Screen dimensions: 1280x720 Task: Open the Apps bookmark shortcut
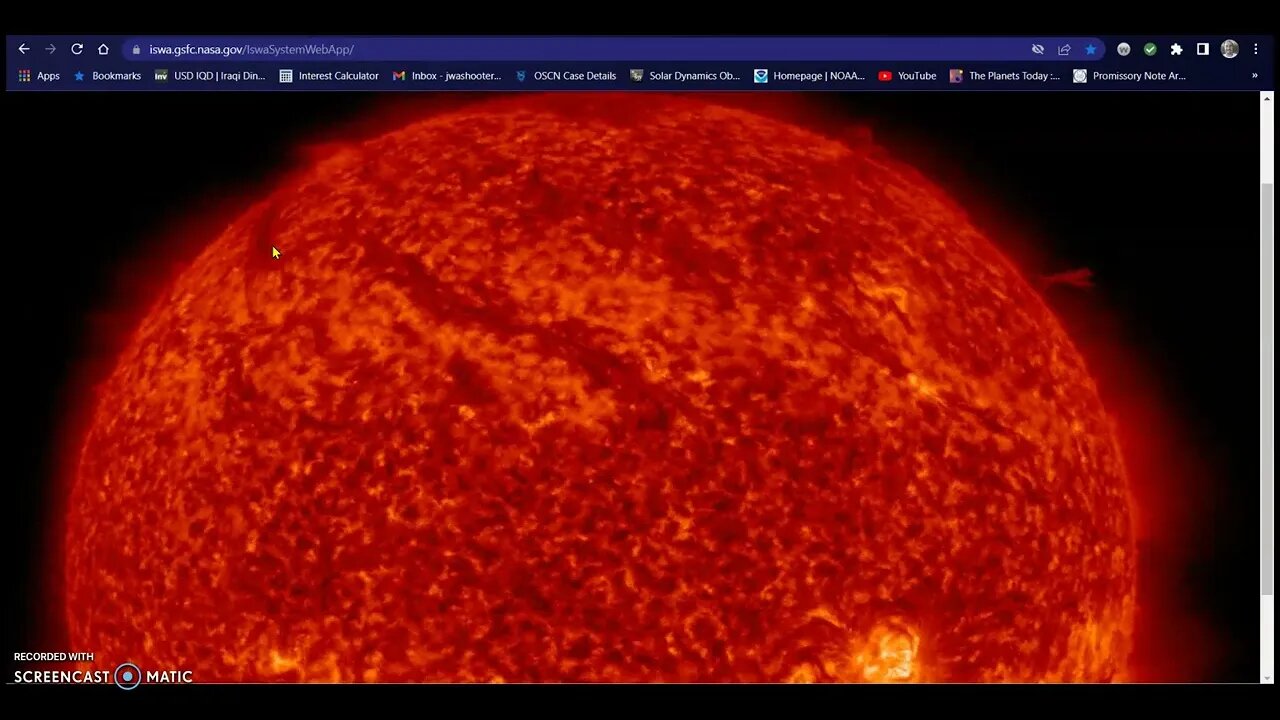click(39, 76)
